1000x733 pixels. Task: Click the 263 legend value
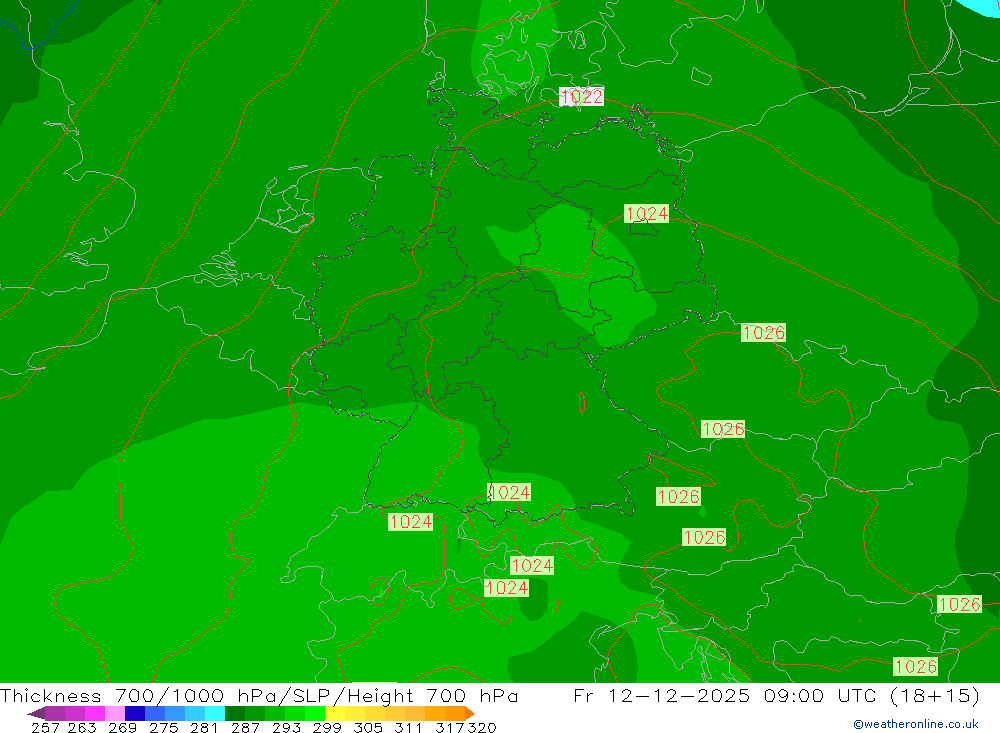82,727
